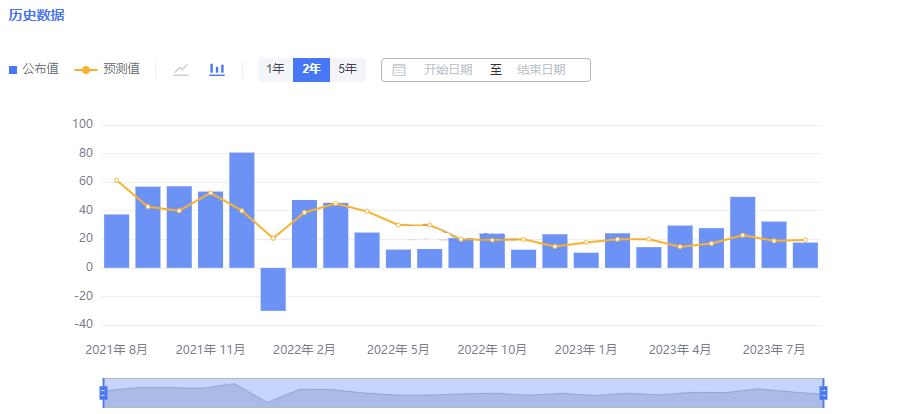This screenshot has width=919, height=414.
Task: Click the calendar icon in date range
Action: point(399,70)
